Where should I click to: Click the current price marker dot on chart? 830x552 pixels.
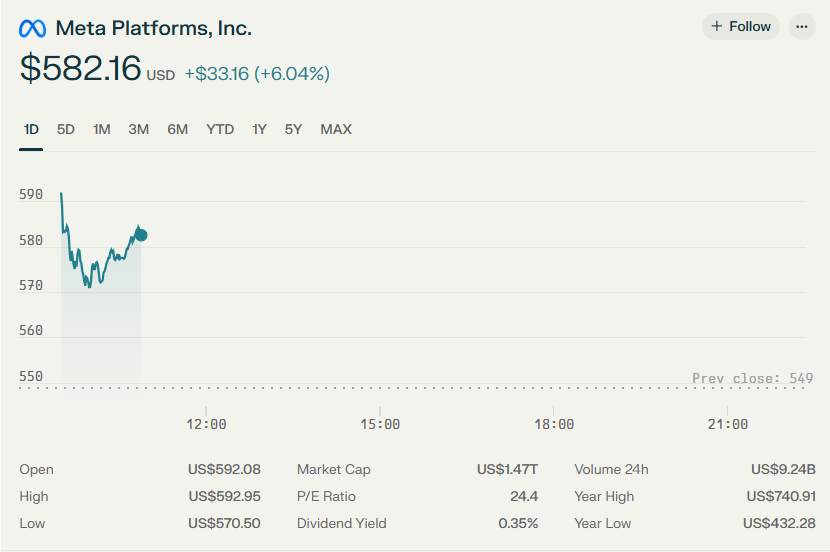click(141, 235)
